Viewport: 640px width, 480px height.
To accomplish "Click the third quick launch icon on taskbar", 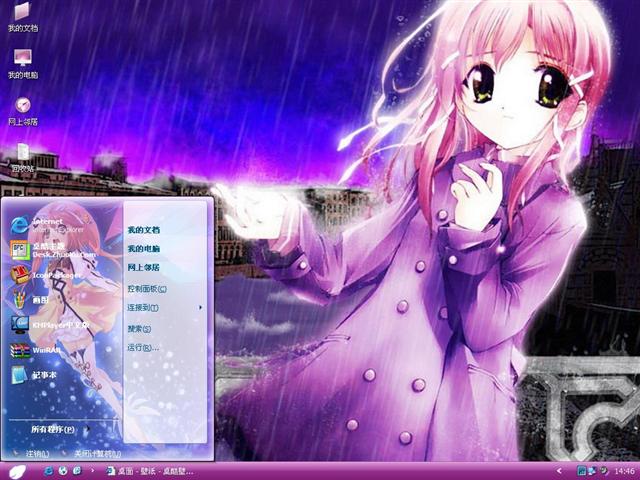I will pos(77,471).
